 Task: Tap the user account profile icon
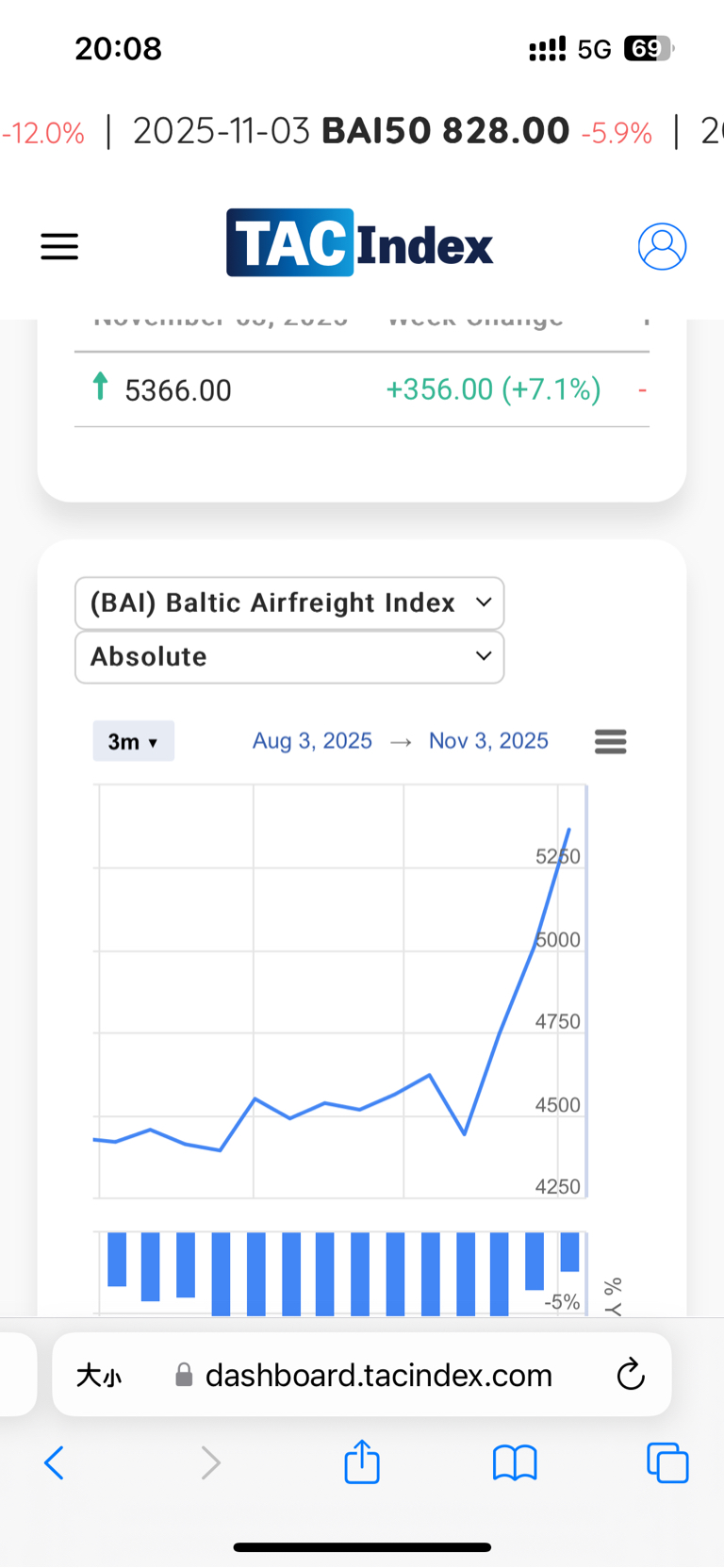662,247
